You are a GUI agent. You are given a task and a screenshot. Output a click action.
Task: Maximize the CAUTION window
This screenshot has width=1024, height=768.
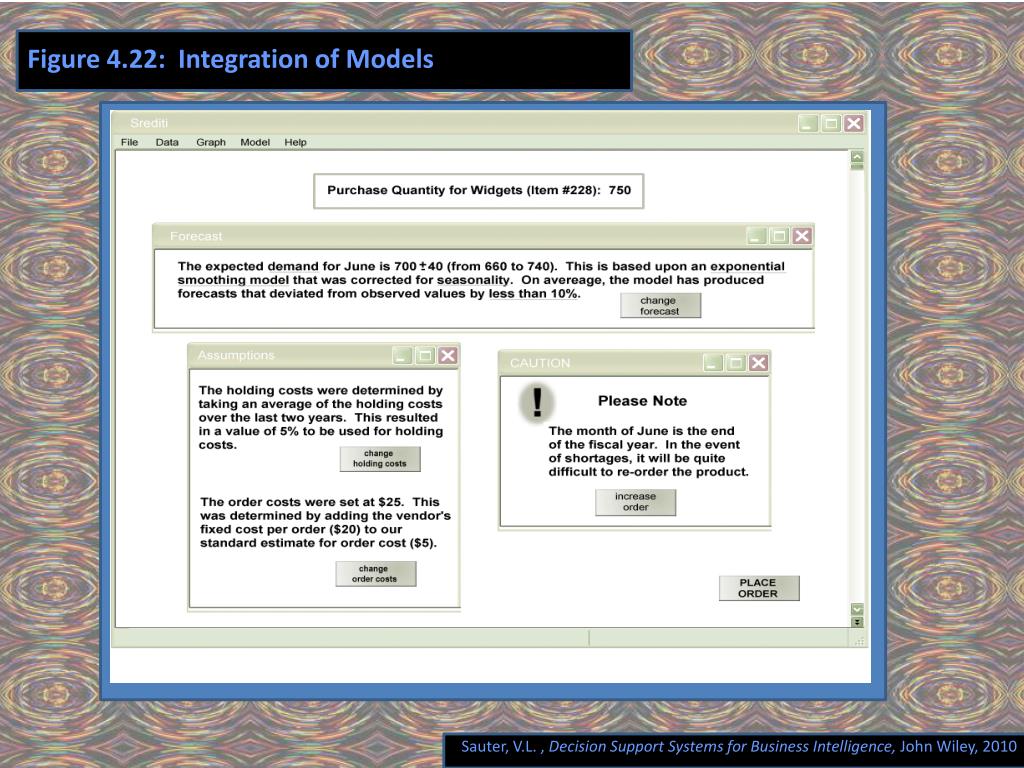click(x=736, y=362)
